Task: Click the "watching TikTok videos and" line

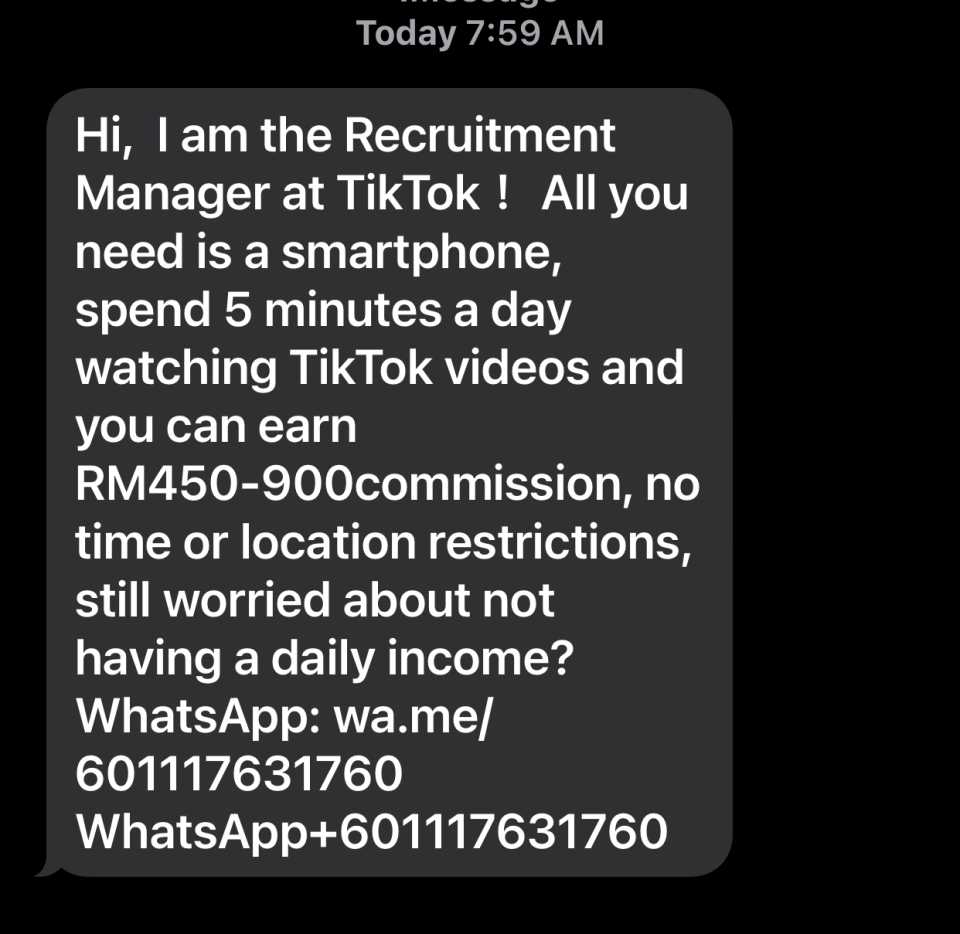Action: tap(380, 368)
